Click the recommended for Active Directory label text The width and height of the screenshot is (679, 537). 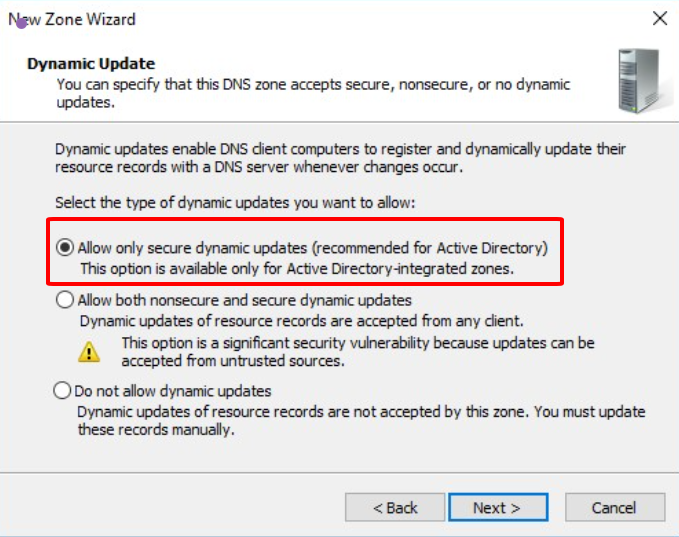pos(312,247)
